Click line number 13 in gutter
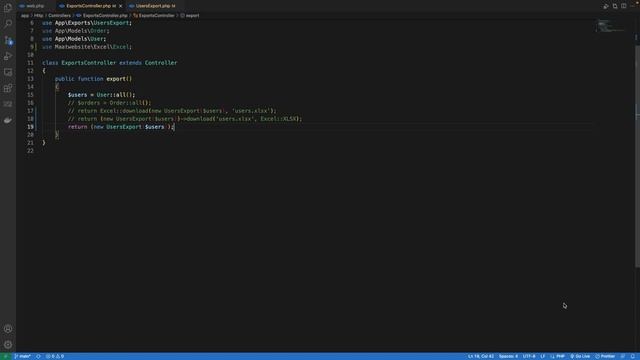The width and height of the screenshot is (640, 360). [x=31, y=79]
